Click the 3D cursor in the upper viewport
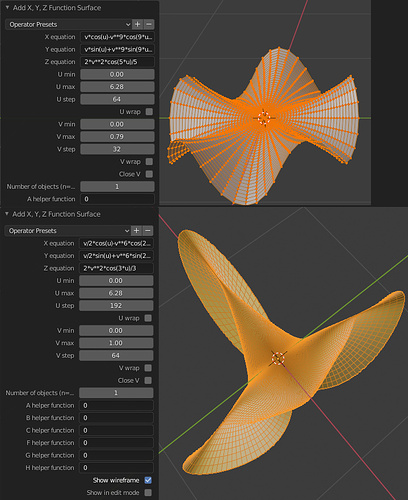Image resolution: width=408 pixels, height=500 pixels. coord(264,118)
